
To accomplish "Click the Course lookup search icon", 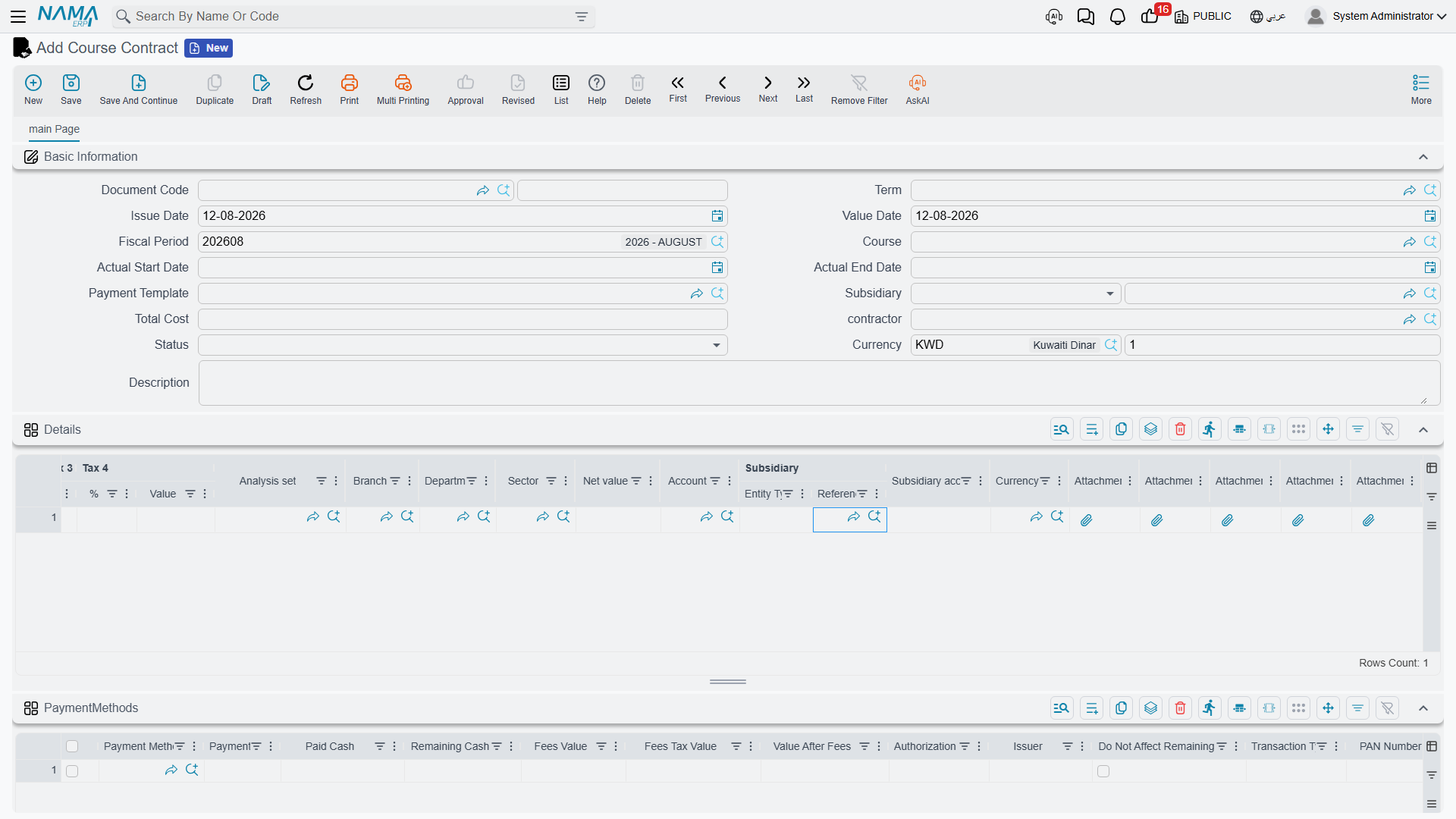I will (1430, 242).
